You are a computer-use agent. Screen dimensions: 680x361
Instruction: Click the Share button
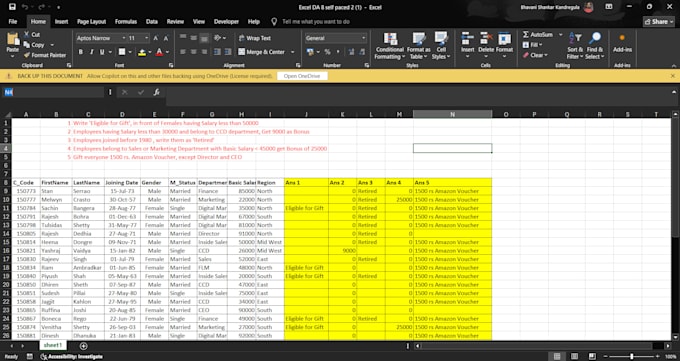tap(659, 21)
